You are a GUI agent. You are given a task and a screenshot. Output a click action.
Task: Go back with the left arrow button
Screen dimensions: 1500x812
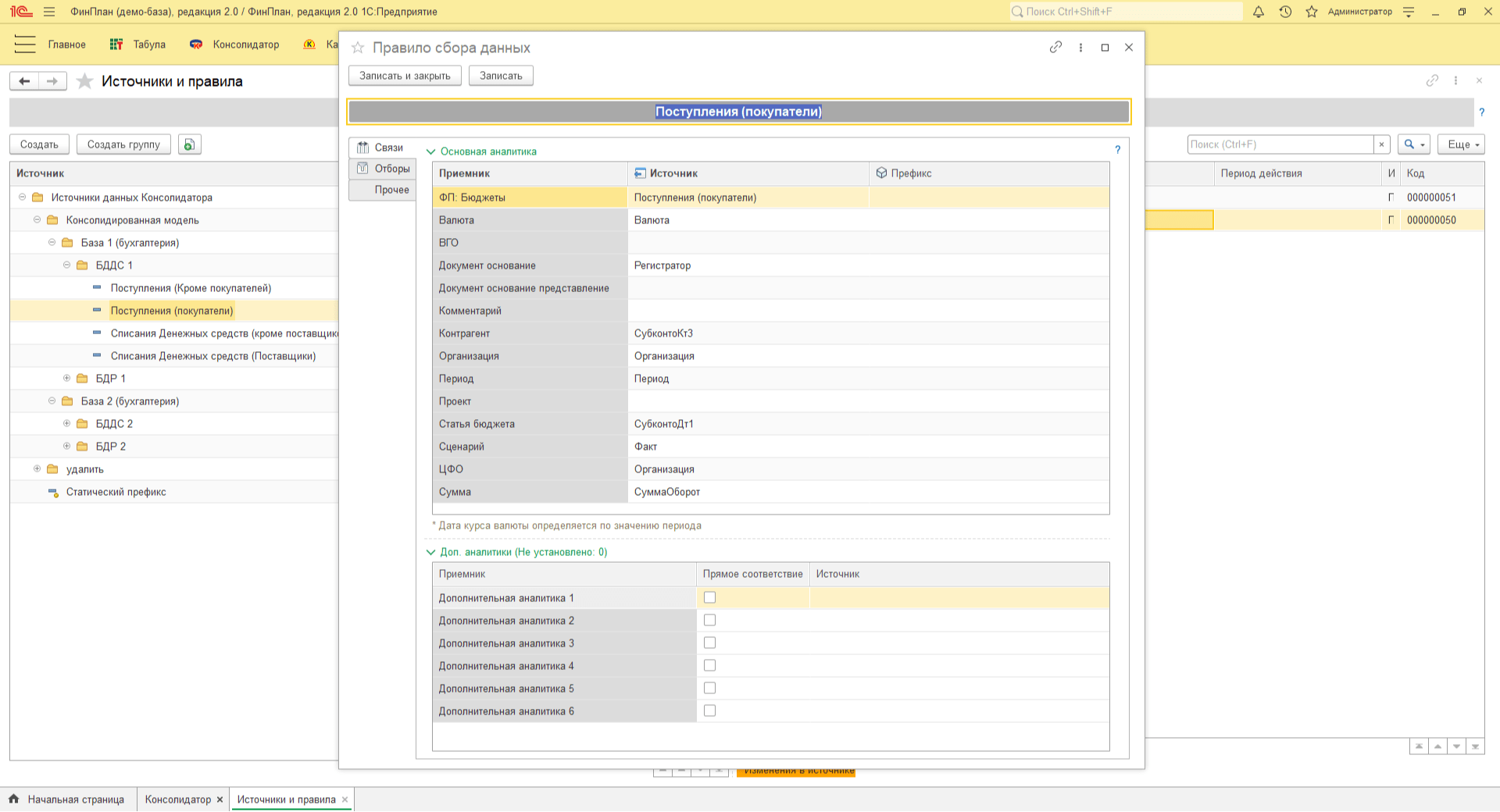(x=24, y=81)
